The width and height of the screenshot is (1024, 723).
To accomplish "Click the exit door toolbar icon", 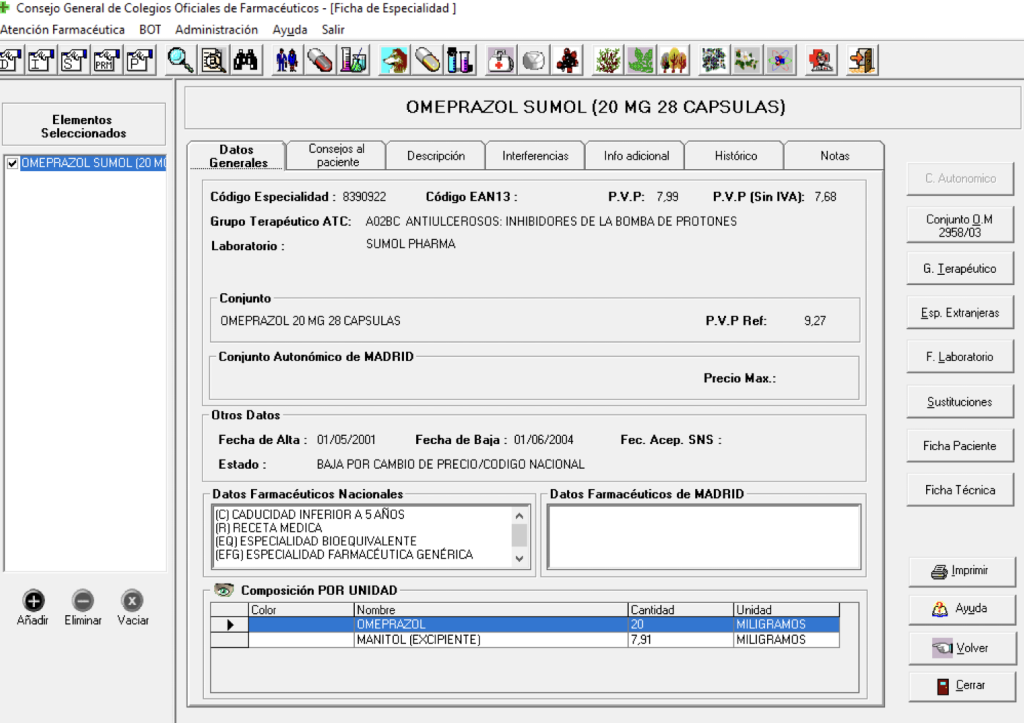I will point(862,61).
